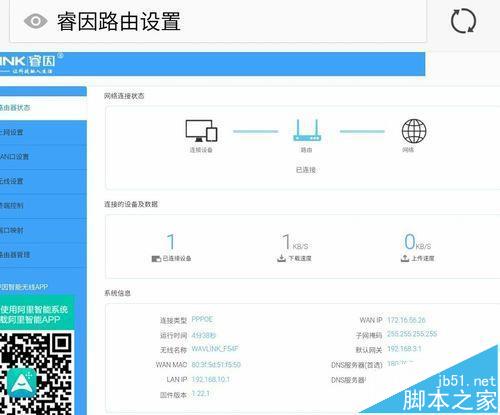
Task: Click the eye icon beside 睿因路由设置
Action: (x=36, y=21)
